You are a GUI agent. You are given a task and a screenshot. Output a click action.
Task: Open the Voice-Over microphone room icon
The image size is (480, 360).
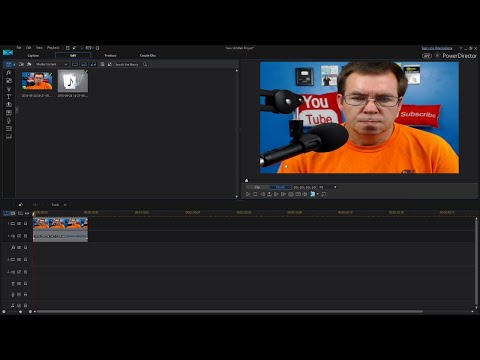click(9, 120)
